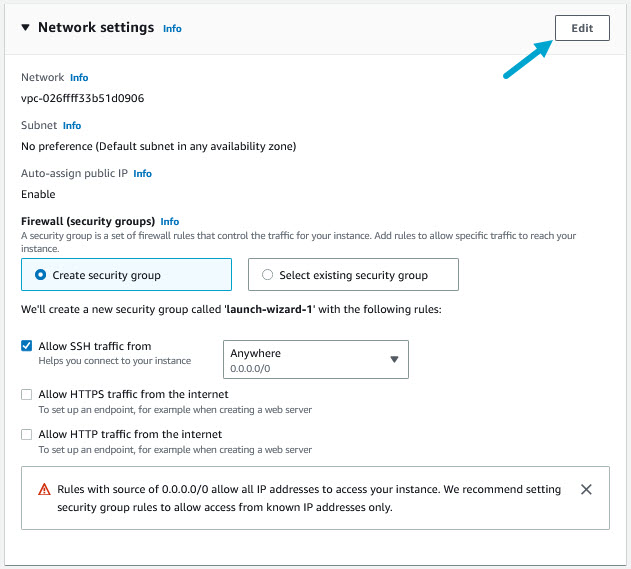Open Info link next to Network settings
The width and height of the screenshot is (631, 569).
(x=172, y=29)
